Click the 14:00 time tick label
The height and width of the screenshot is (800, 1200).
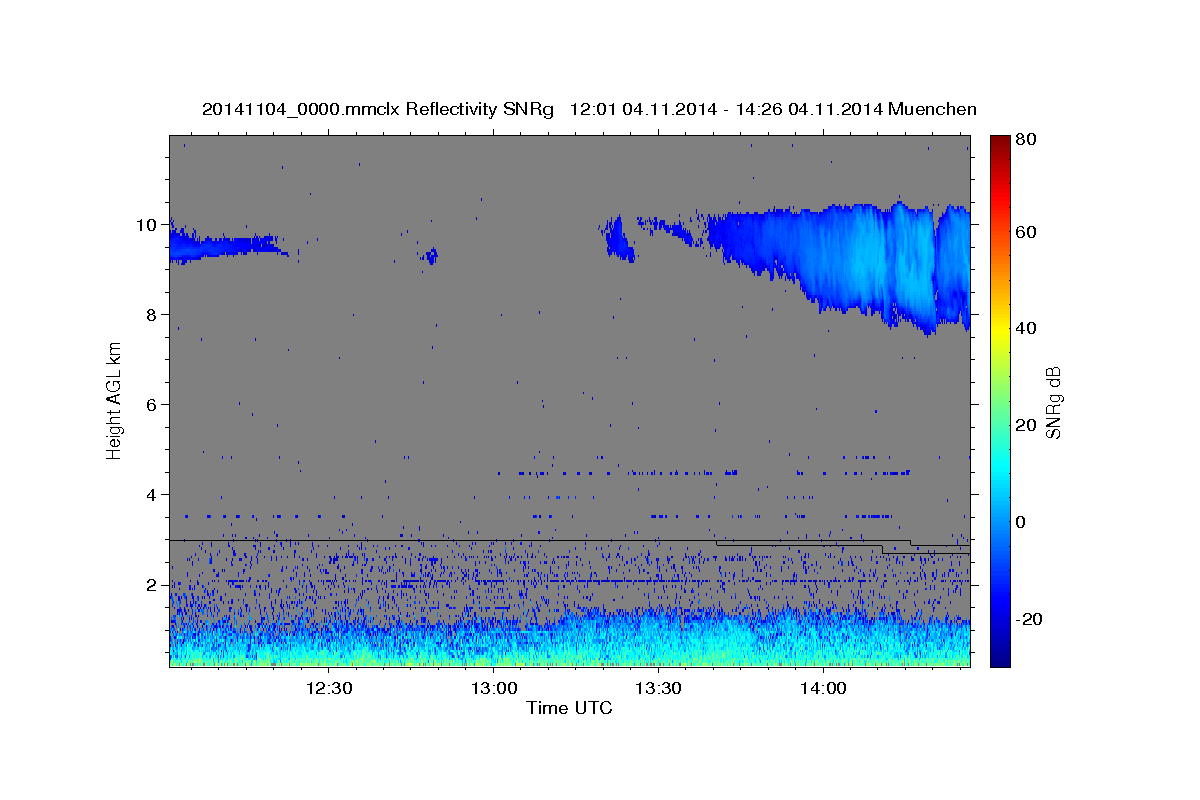[x=823, y=688]
